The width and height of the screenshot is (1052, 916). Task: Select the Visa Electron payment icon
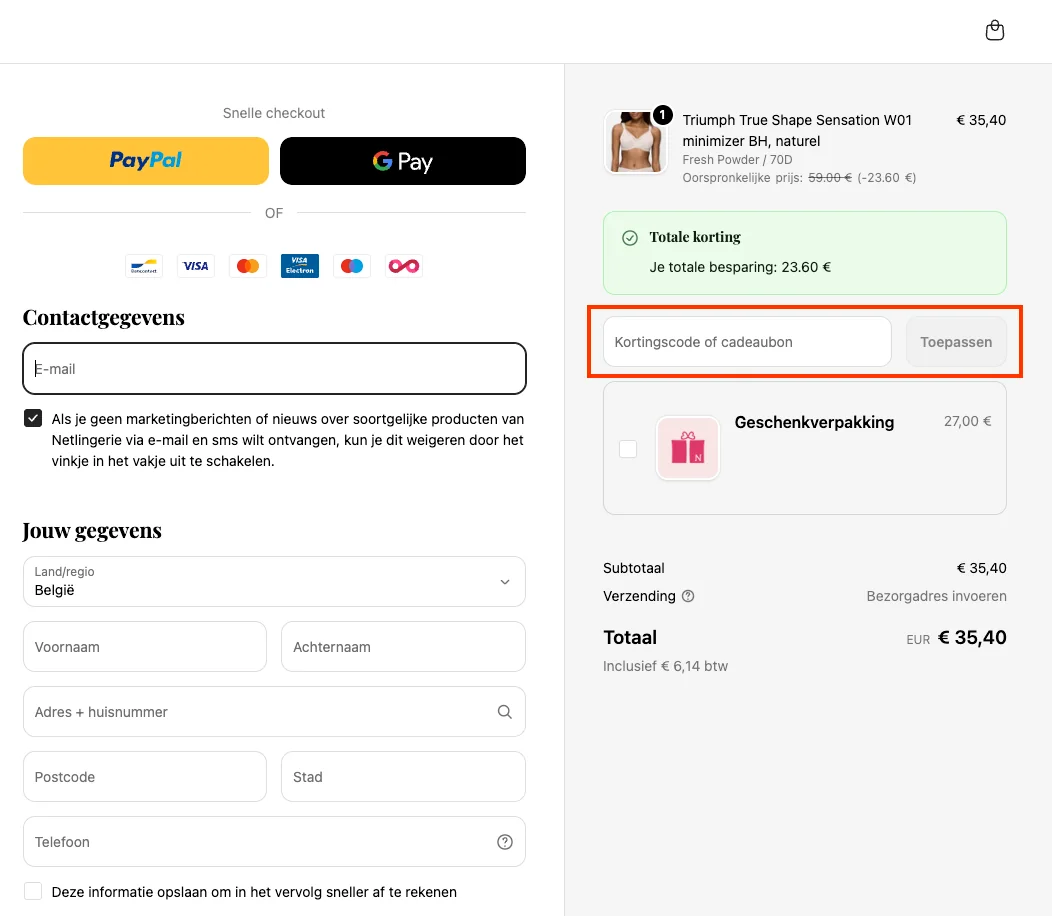[299, 265]
